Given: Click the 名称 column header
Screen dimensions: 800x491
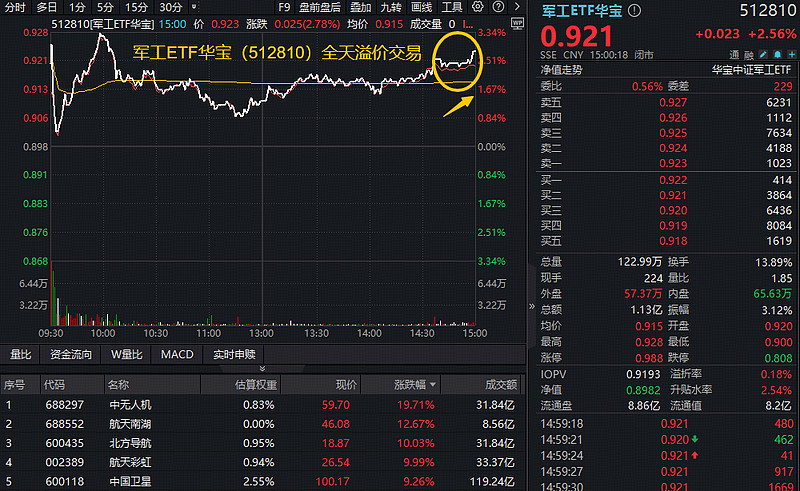Looking at the screenshot, I should click(118, 385).
